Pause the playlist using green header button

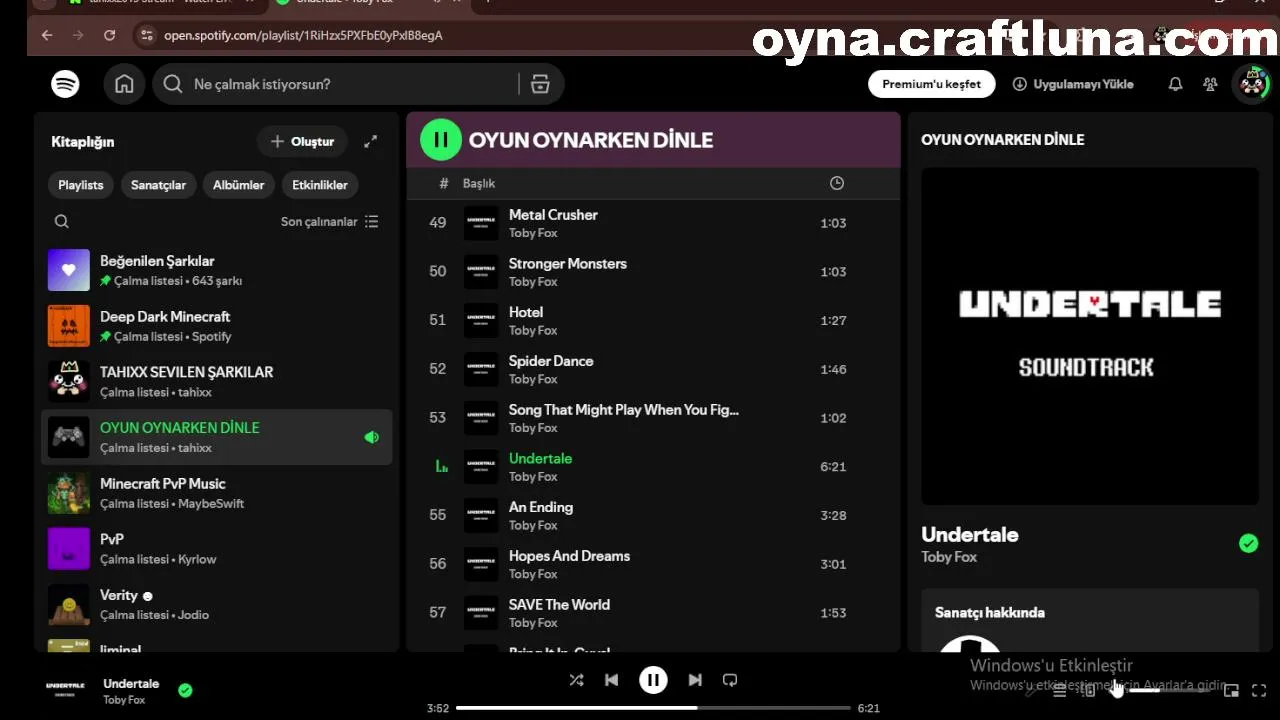tap(440, 140)
